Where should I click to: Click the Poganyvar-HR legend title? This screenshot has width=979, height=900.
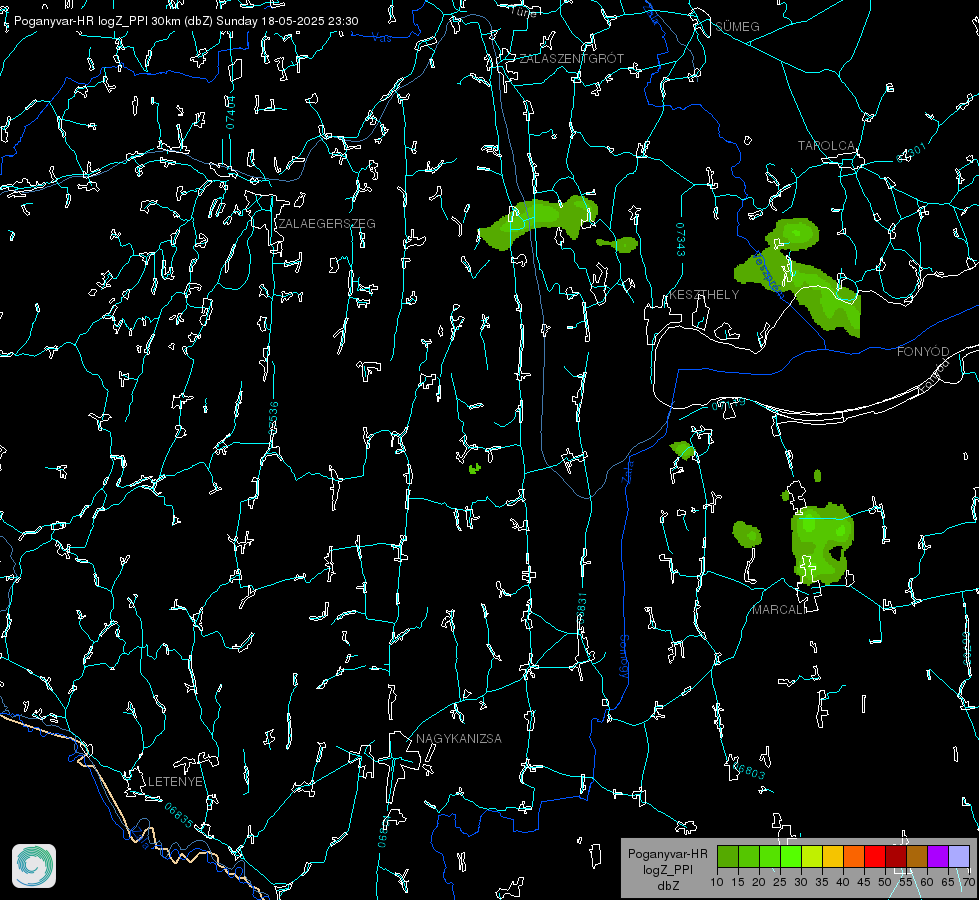tap(667, 853)
